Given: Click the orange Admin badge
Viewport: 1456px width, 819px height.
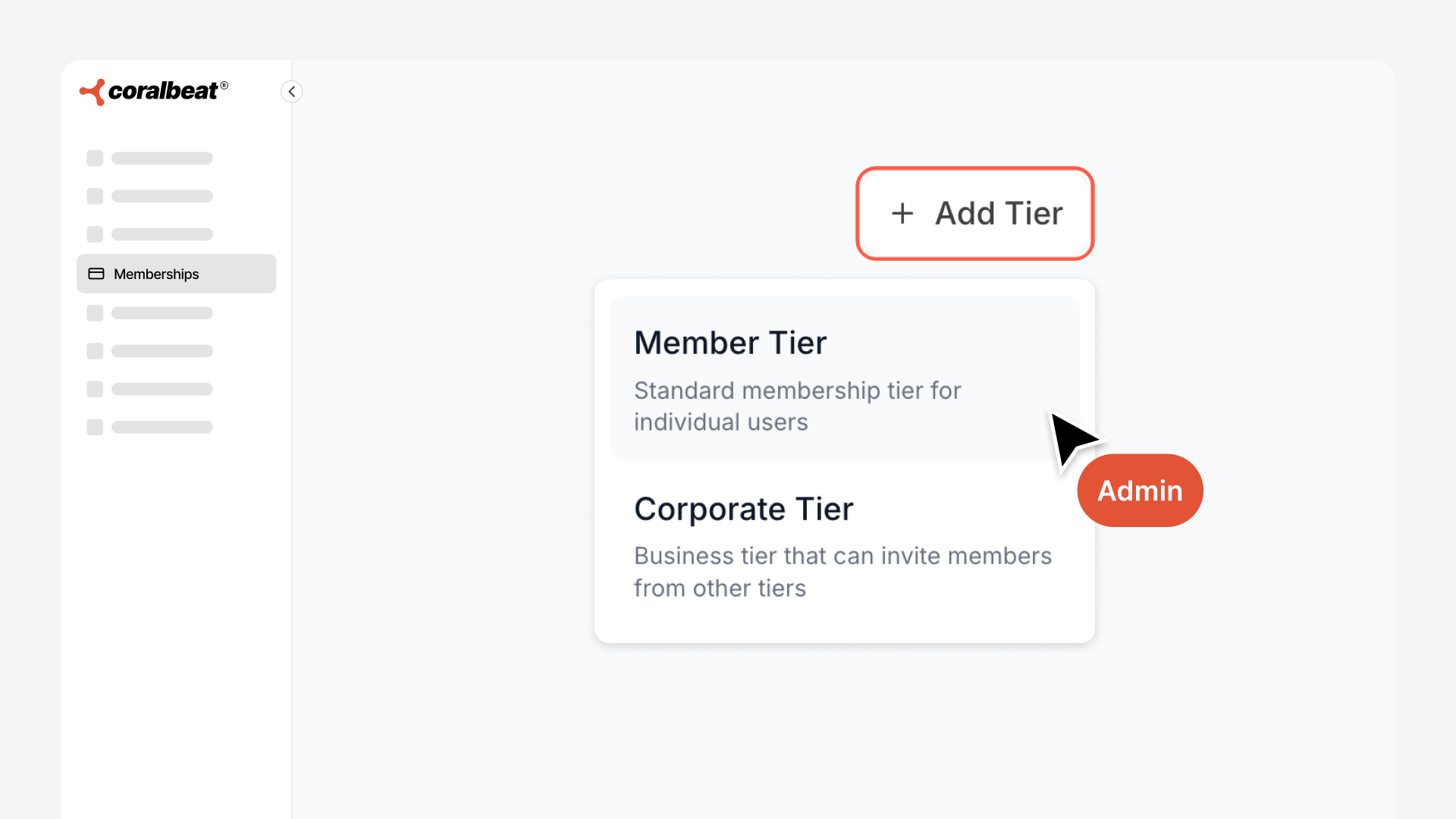Looking at the screenshot, I should click(1140, 491).
